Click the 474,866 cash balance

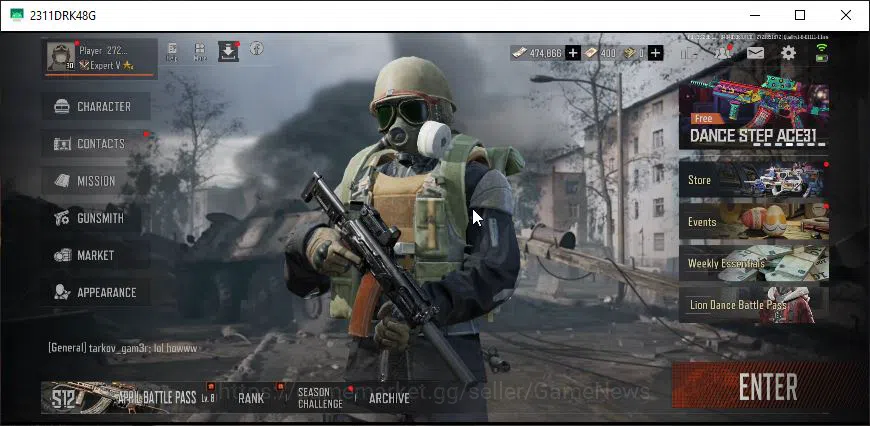537,53
